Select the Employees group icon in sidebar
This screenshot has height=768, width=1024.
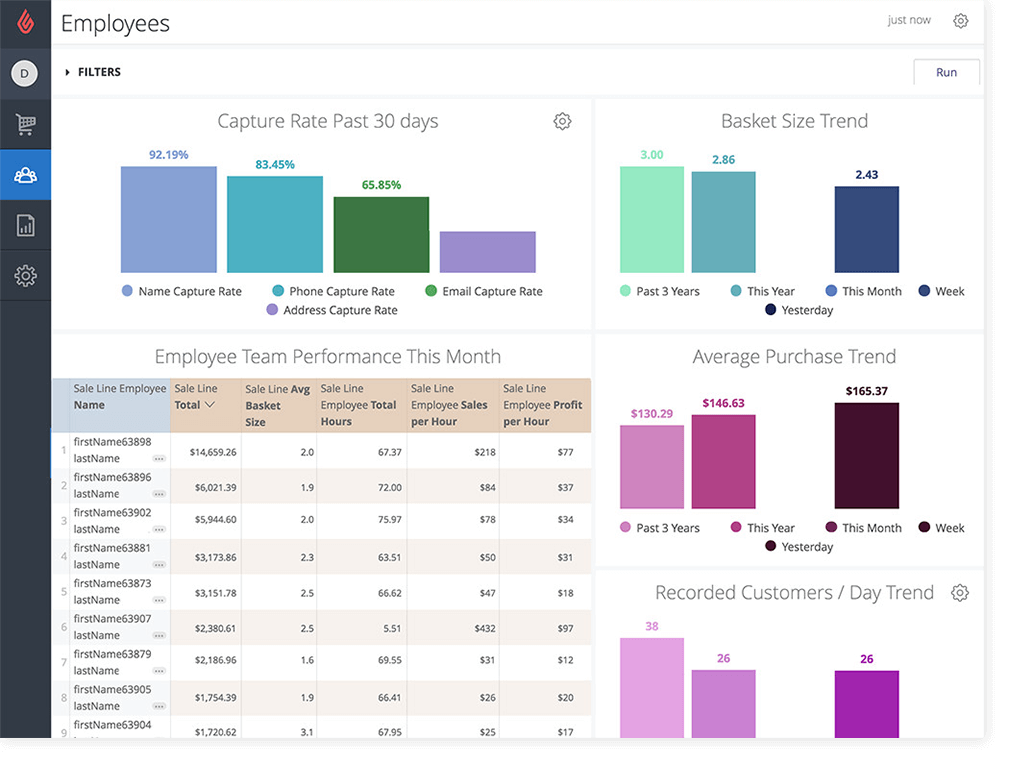tap(24, 175)
